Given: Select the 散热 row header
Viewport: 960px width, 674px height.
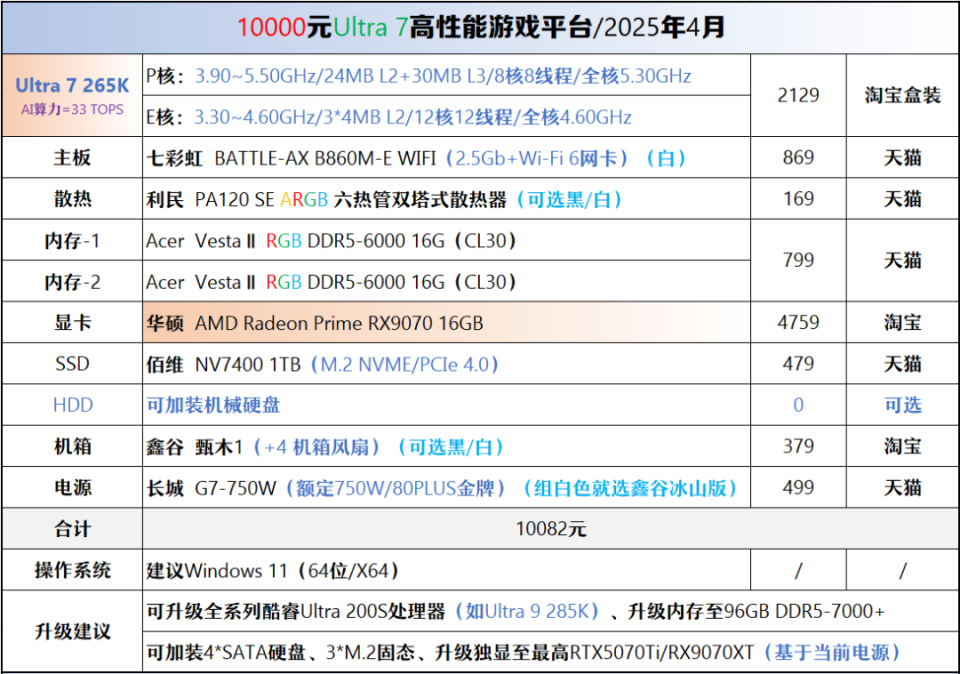Looking at the screenshot, I should point(72,198).
